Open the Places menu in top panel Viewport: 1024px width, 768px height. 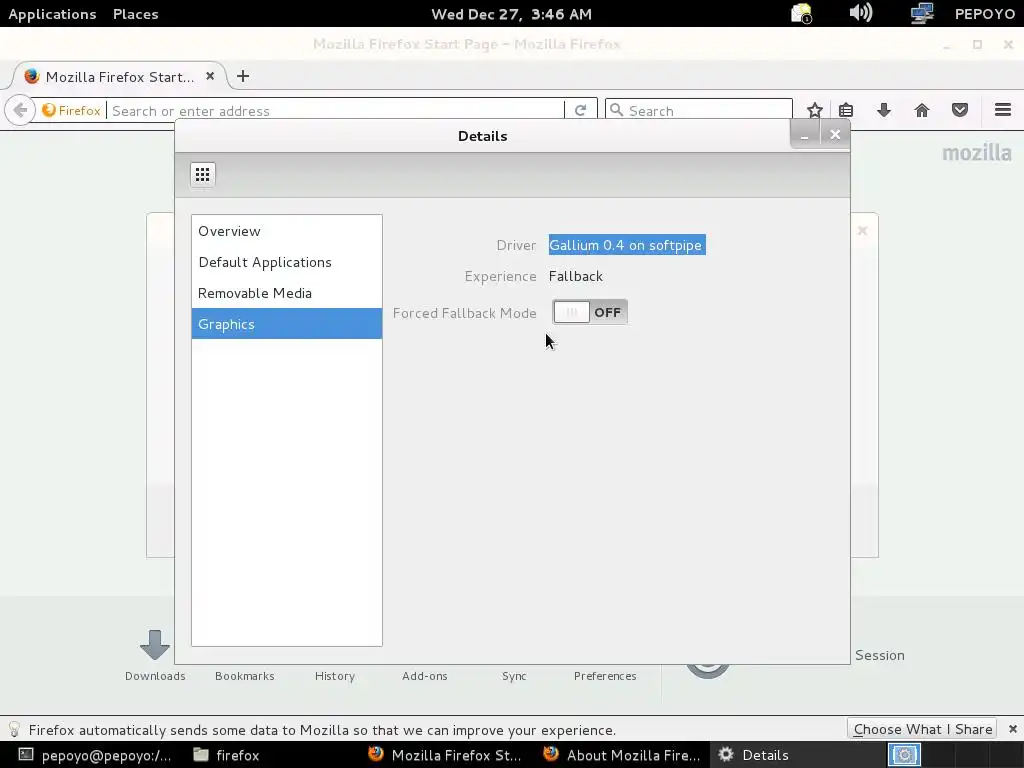pos(136,14)
